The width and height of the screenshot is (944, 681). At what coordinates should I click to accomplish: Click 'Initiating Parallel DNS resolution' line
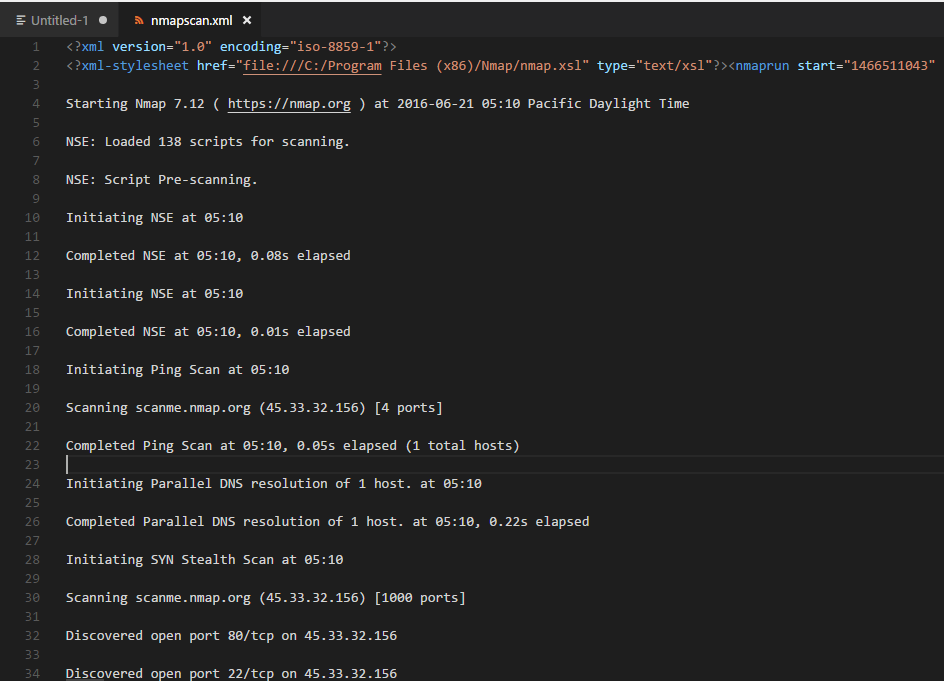pos(274,484)
